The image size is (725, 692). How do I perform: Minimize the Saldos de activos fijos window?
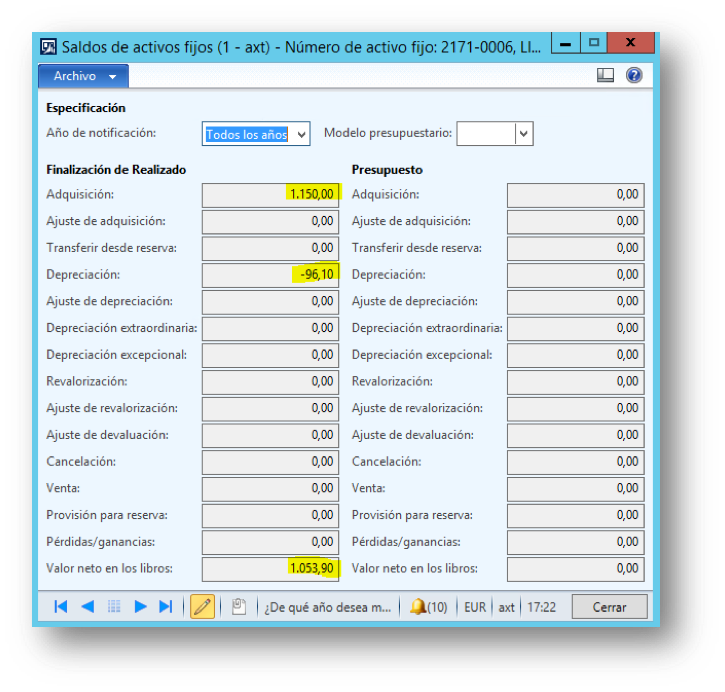[x=565, y=43]
